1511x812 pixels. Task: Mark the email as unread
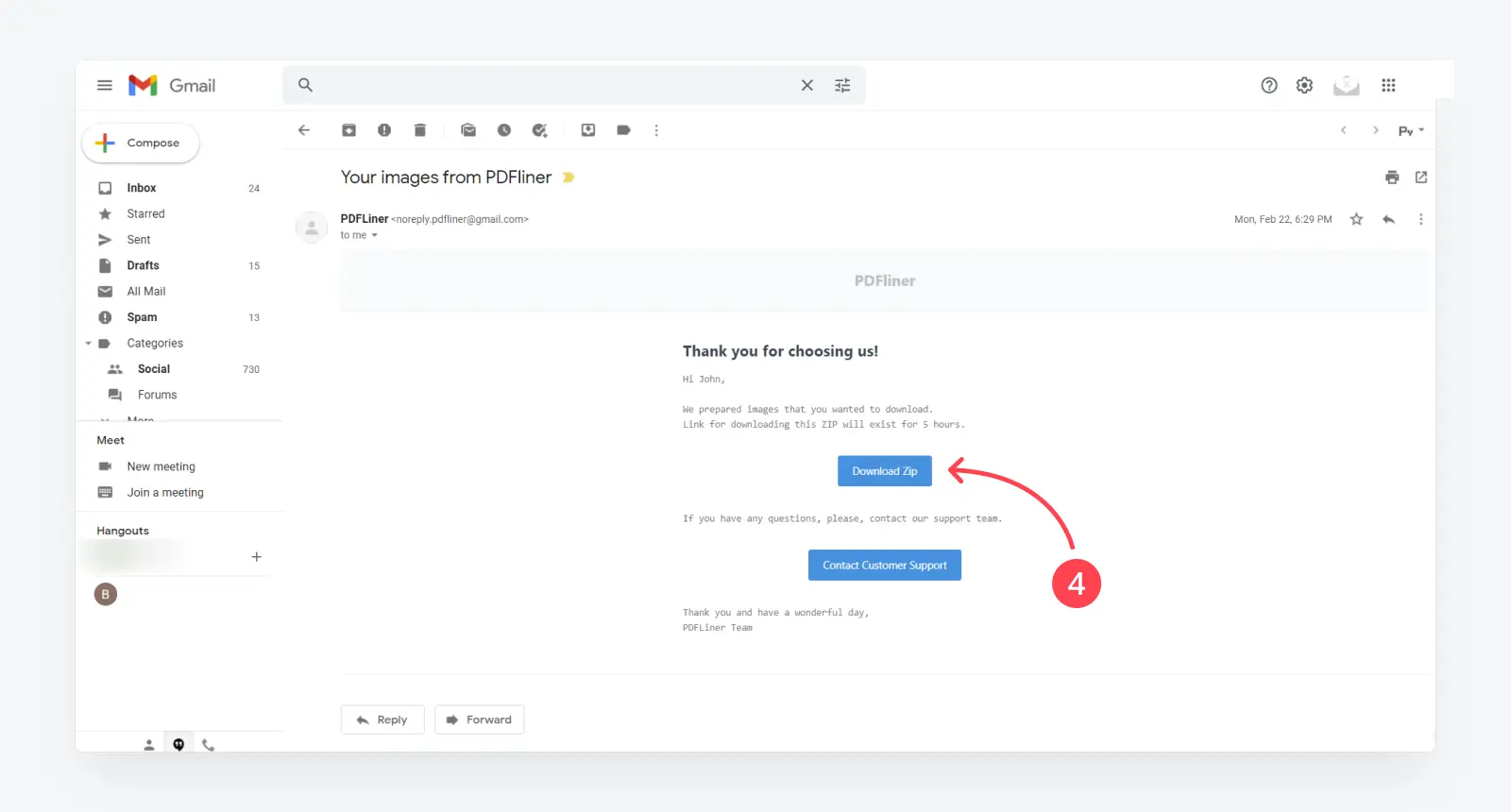point(468,130)
